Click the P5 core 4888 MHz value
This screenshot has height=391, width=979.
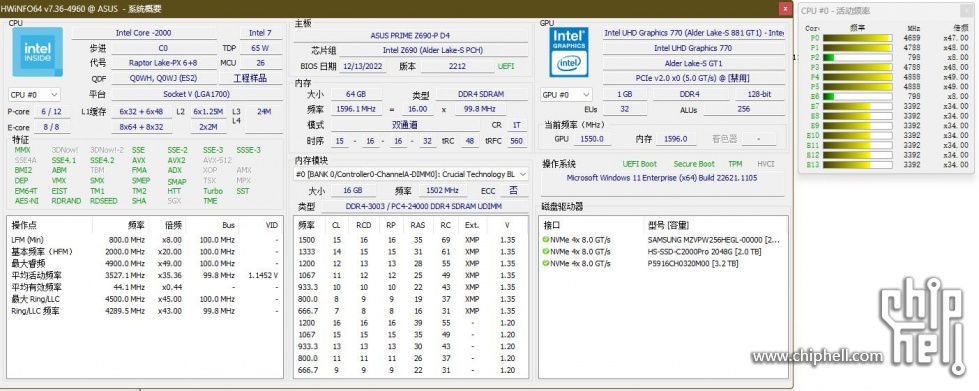(912, 86)
